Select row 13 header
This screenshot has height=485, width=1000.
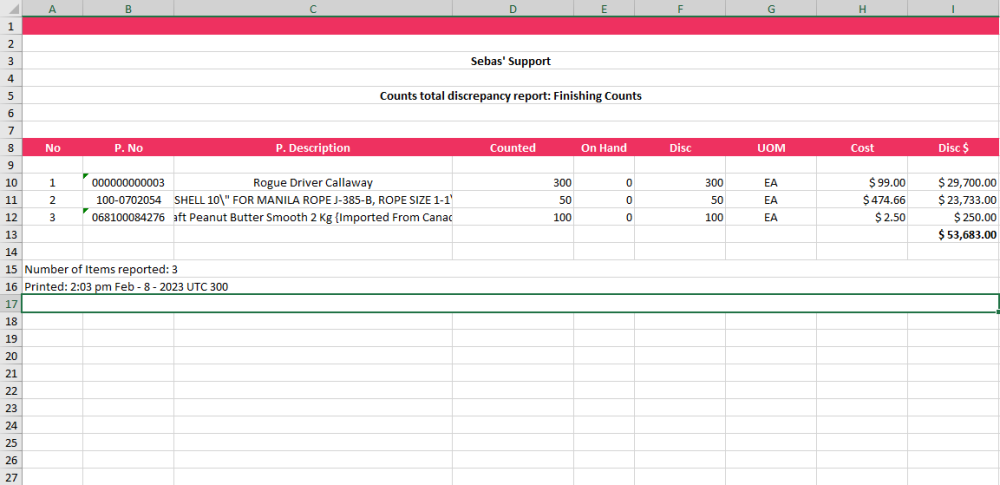(11, 234)
